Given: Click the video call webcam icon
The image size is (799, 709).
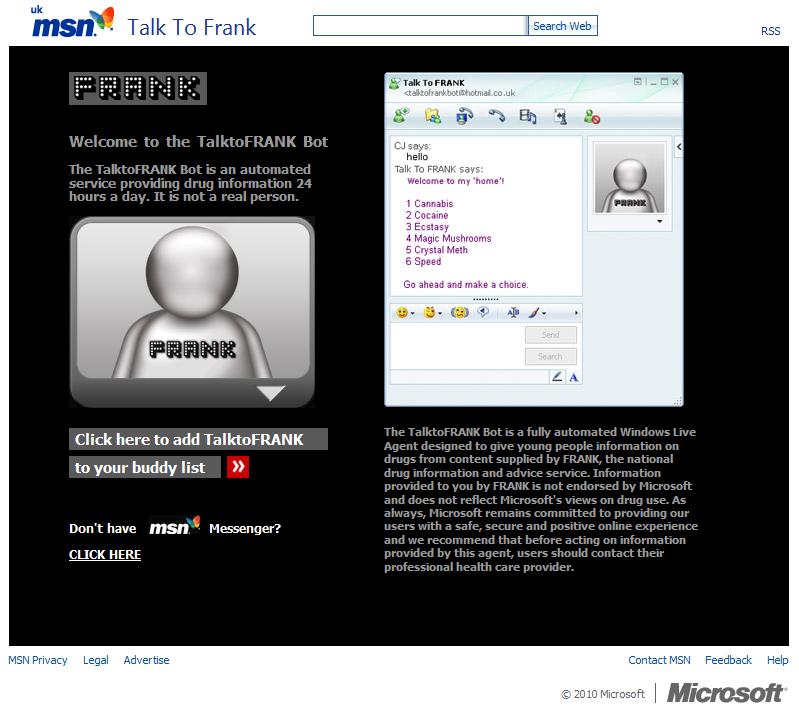Looking at the screenshot, I should click(x=464, y=116).
